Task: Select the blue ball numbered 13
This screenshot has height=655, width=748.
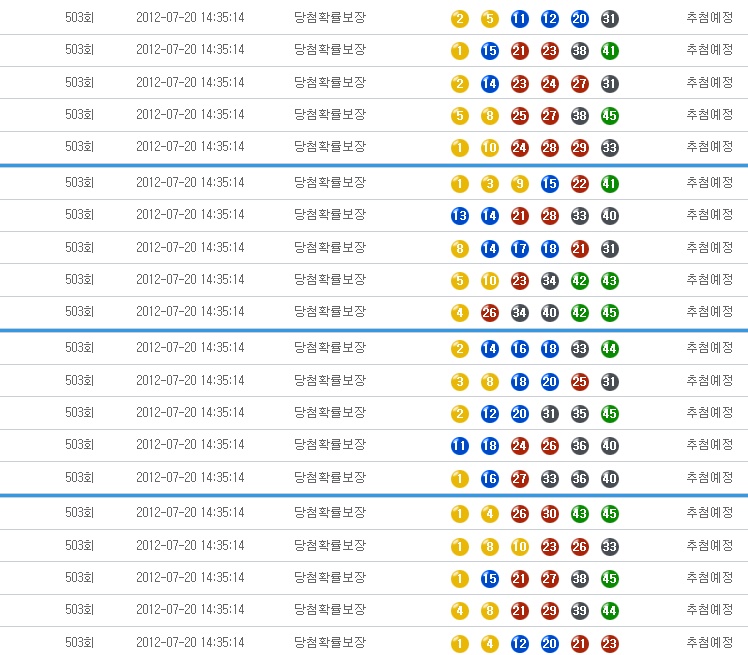Action: 459,216
